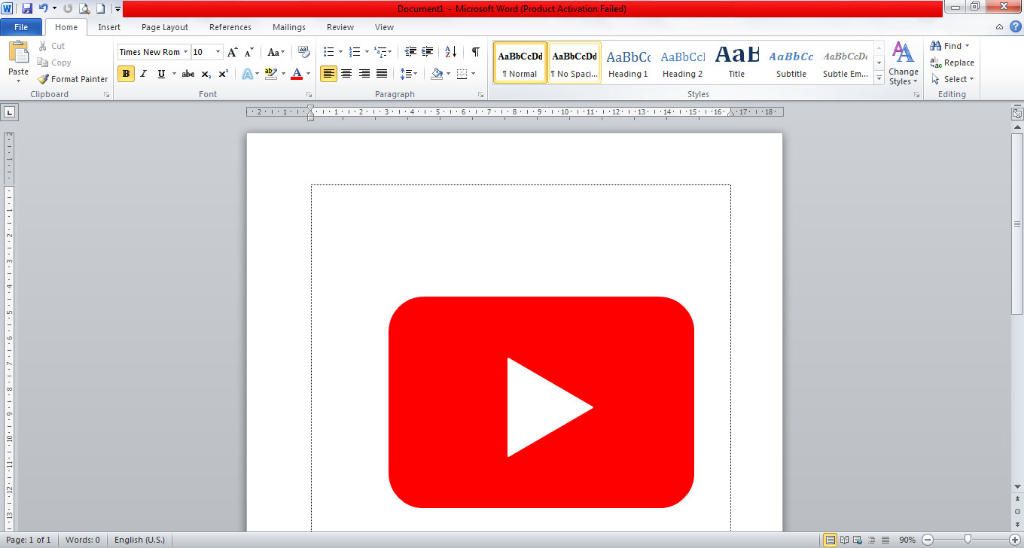The width and height of the screenshot is (1024, 548).
Task: Click the Undo icon in Quick Access Toolbar
Action: click(x=43, y=8)
